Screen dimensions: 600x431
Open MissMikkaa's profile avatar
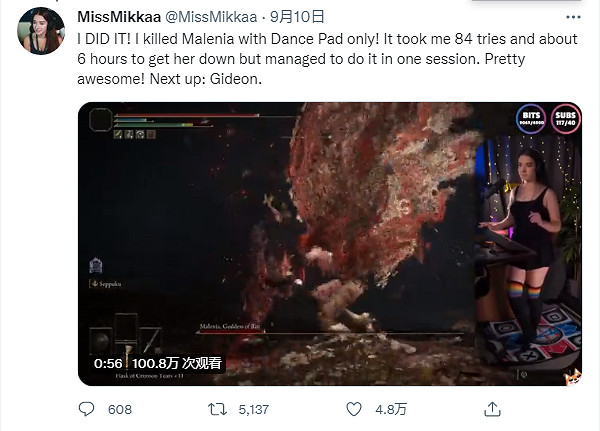pyautogui.click(x=41, y=31)
